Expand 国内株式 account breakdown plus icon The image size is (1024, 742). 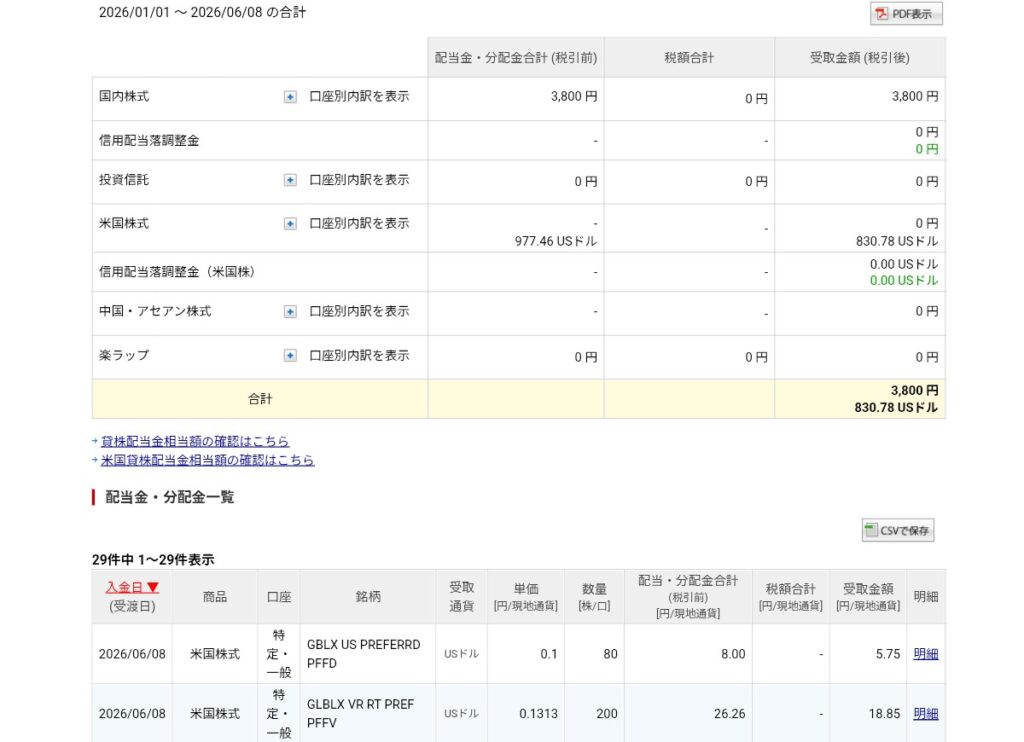coord(290,97)
